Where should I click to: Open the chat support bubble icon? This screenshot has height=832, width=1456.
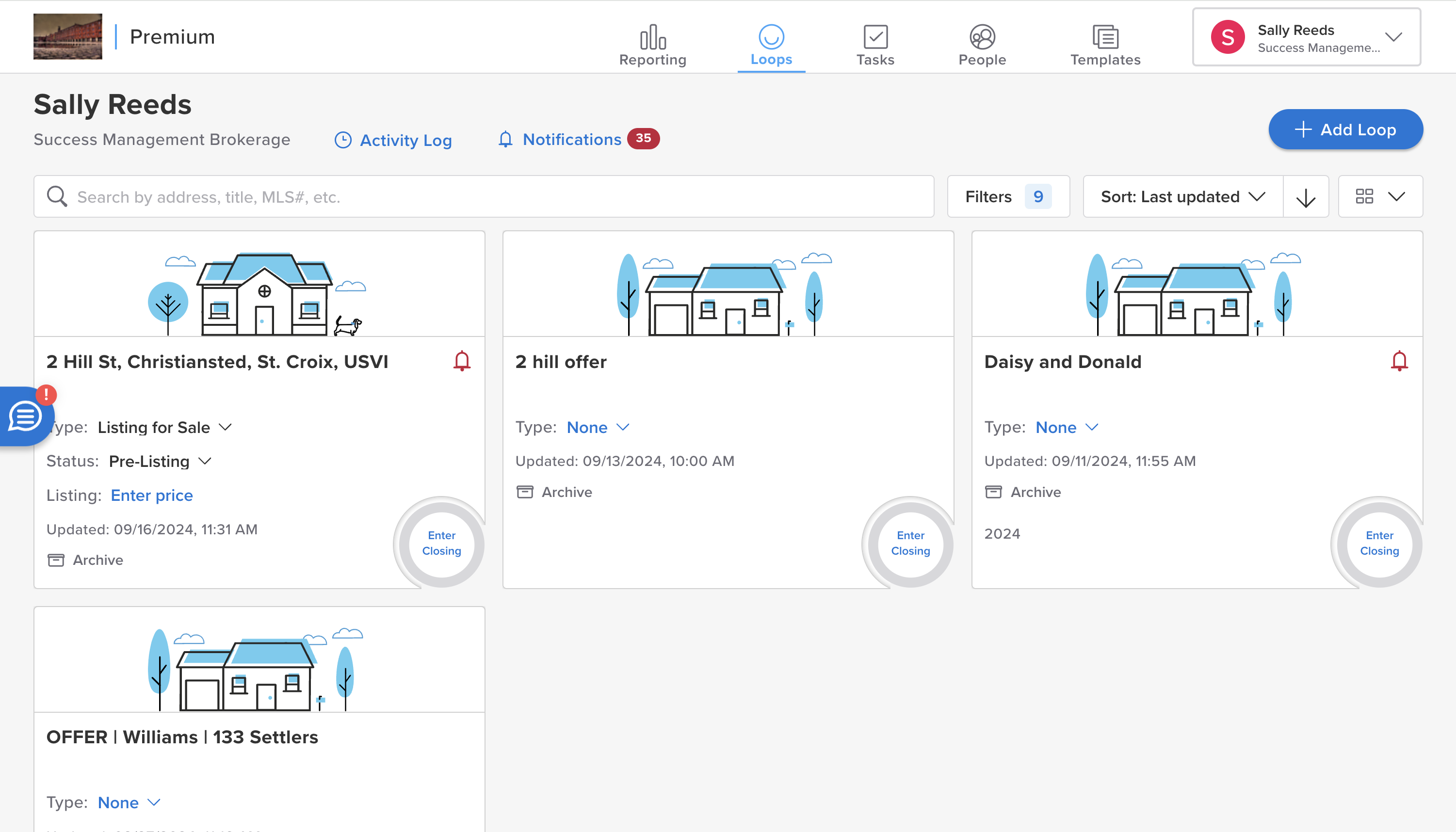coord(25,416)
